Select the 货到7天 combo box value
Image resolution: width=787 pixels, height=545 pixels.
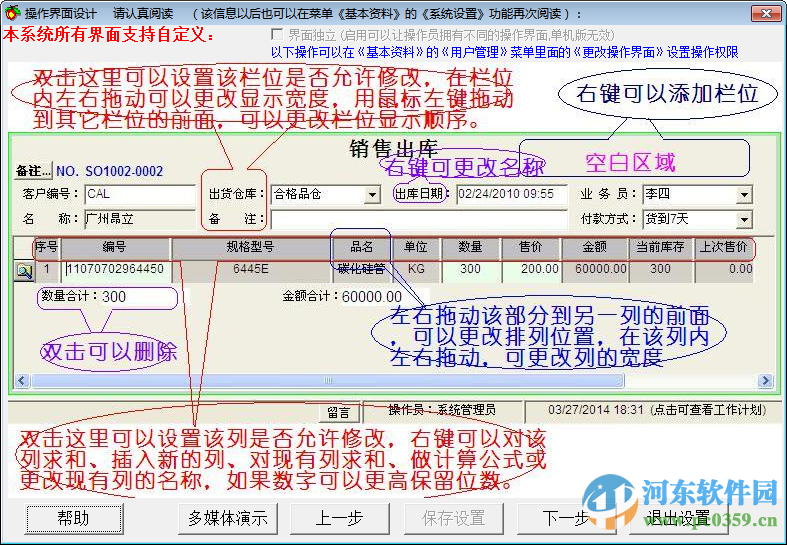pos(689,219)
